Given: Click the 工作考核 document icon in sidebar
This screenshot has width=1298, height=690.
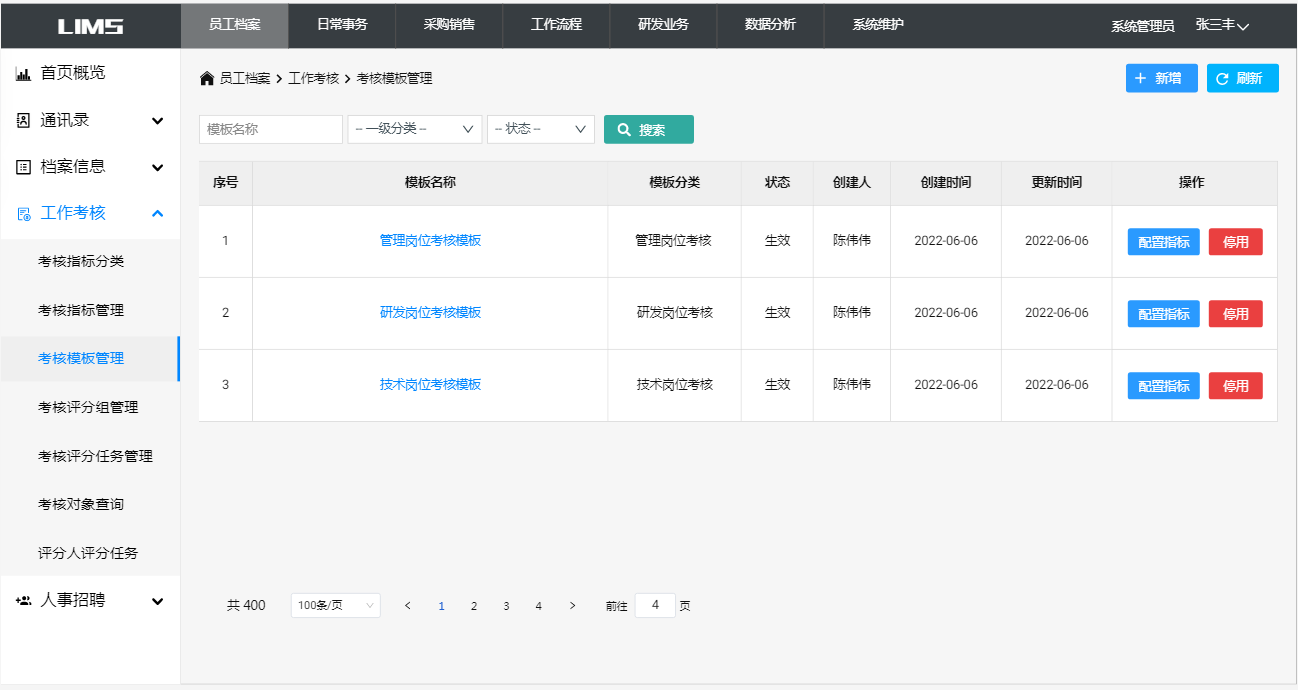Looking at the screenshot, I should (24, 214).
